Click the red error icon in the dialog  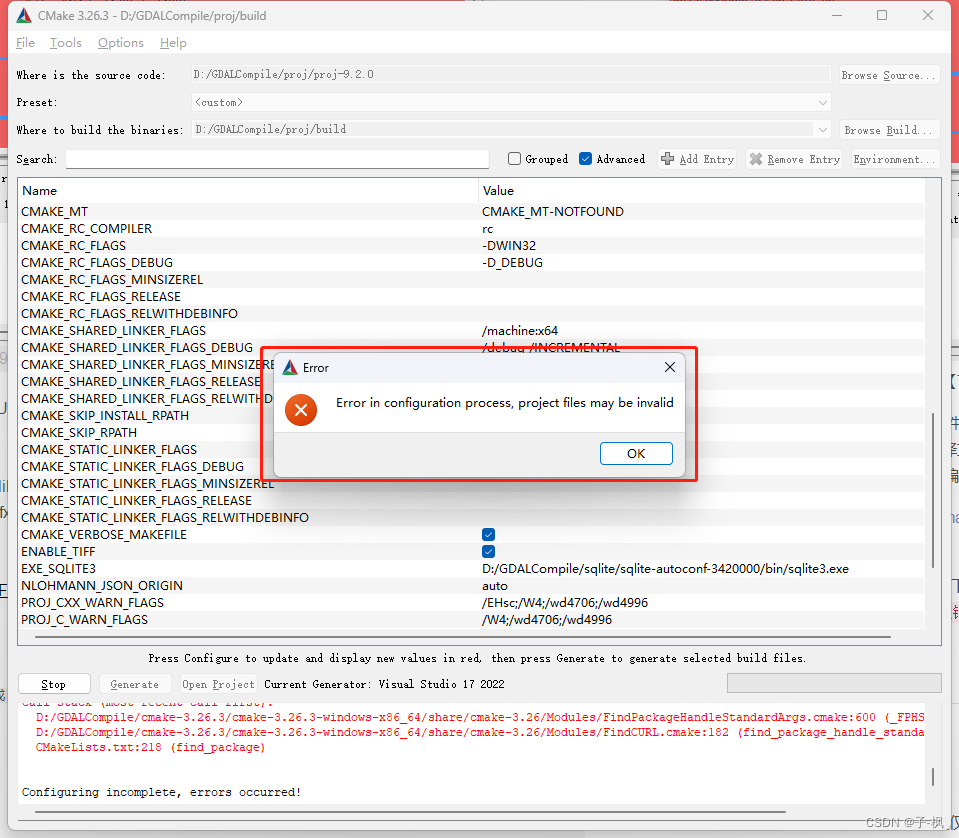pyautogui.click(x=300, y=410)
